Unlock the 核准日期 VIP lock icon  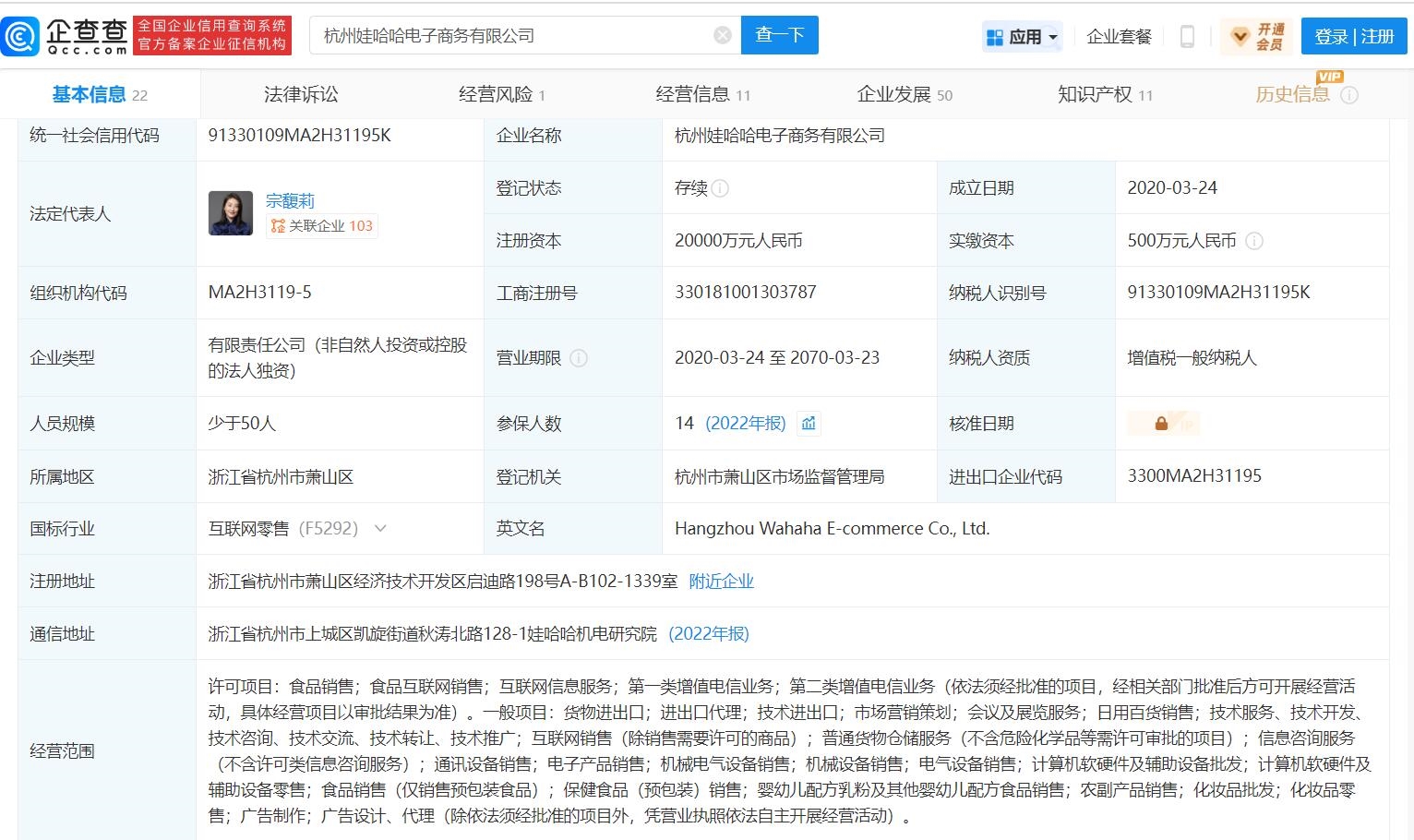[x=1163, y=423]
